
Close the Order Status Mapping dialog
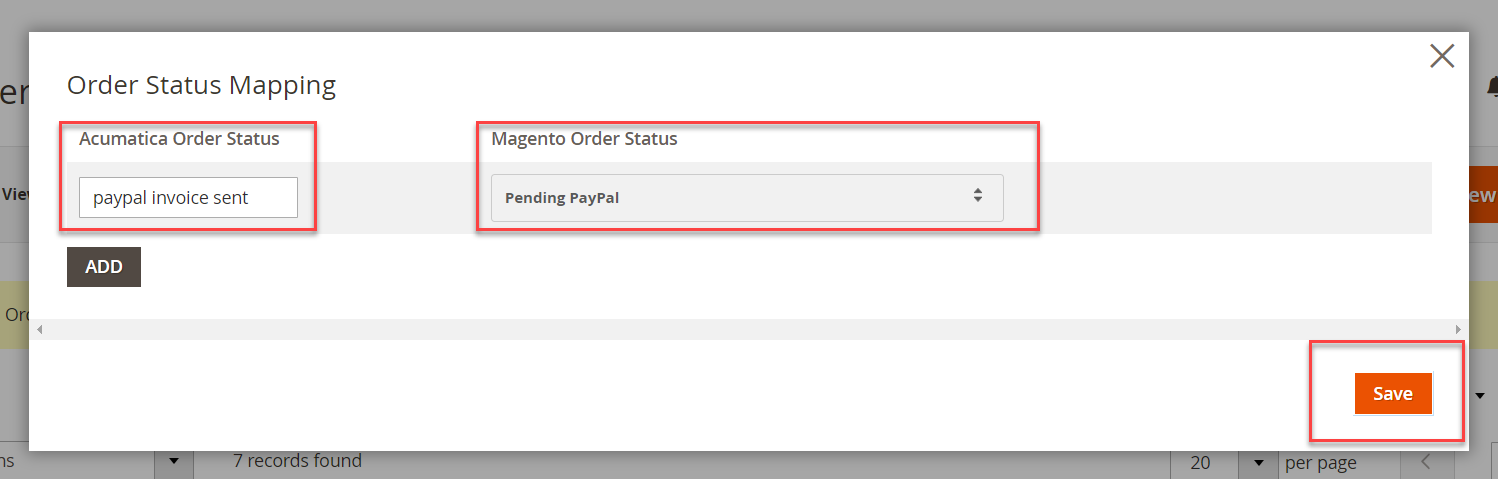1441,56
